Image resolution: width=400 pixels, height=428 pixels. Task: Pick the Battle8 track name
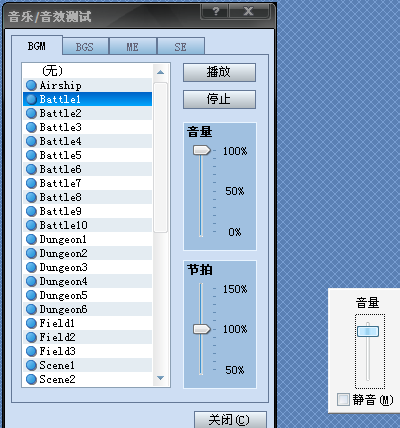[60, 197]
